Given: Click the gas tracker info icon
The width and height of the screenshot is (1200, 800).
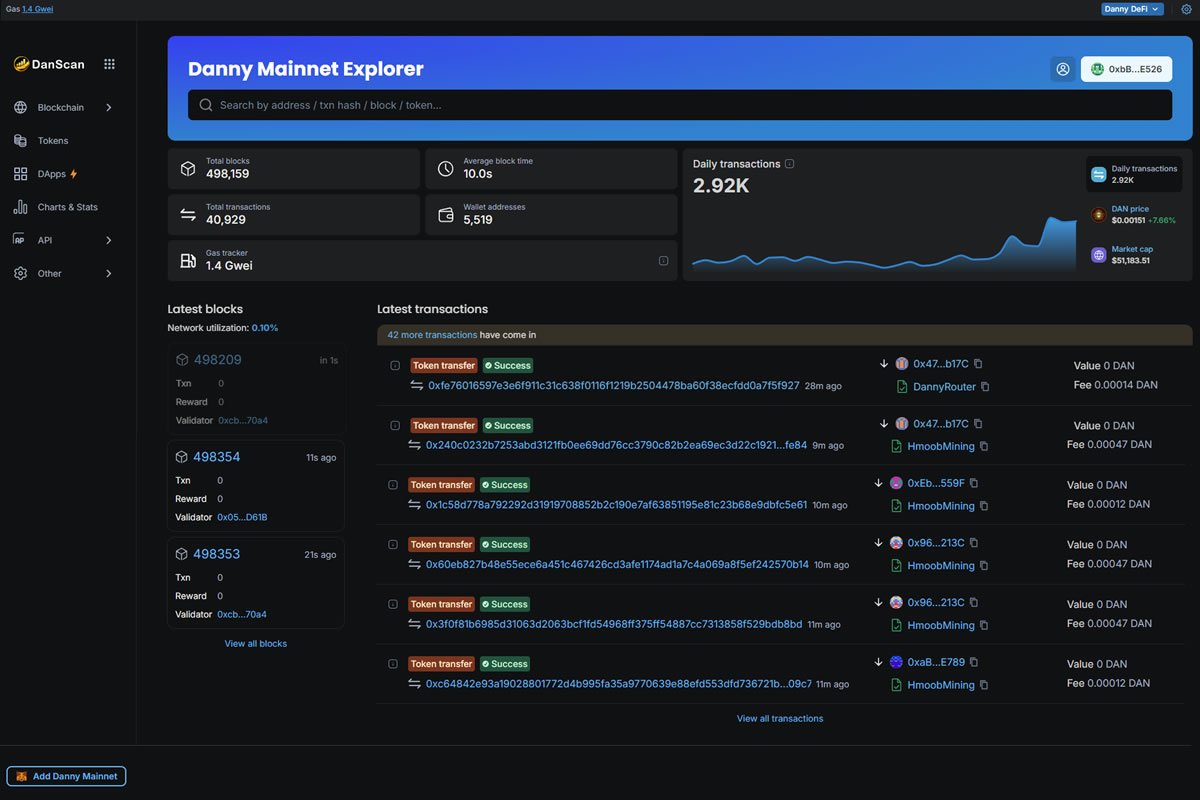Looking at the screenshot, I should tap(663, 260).
